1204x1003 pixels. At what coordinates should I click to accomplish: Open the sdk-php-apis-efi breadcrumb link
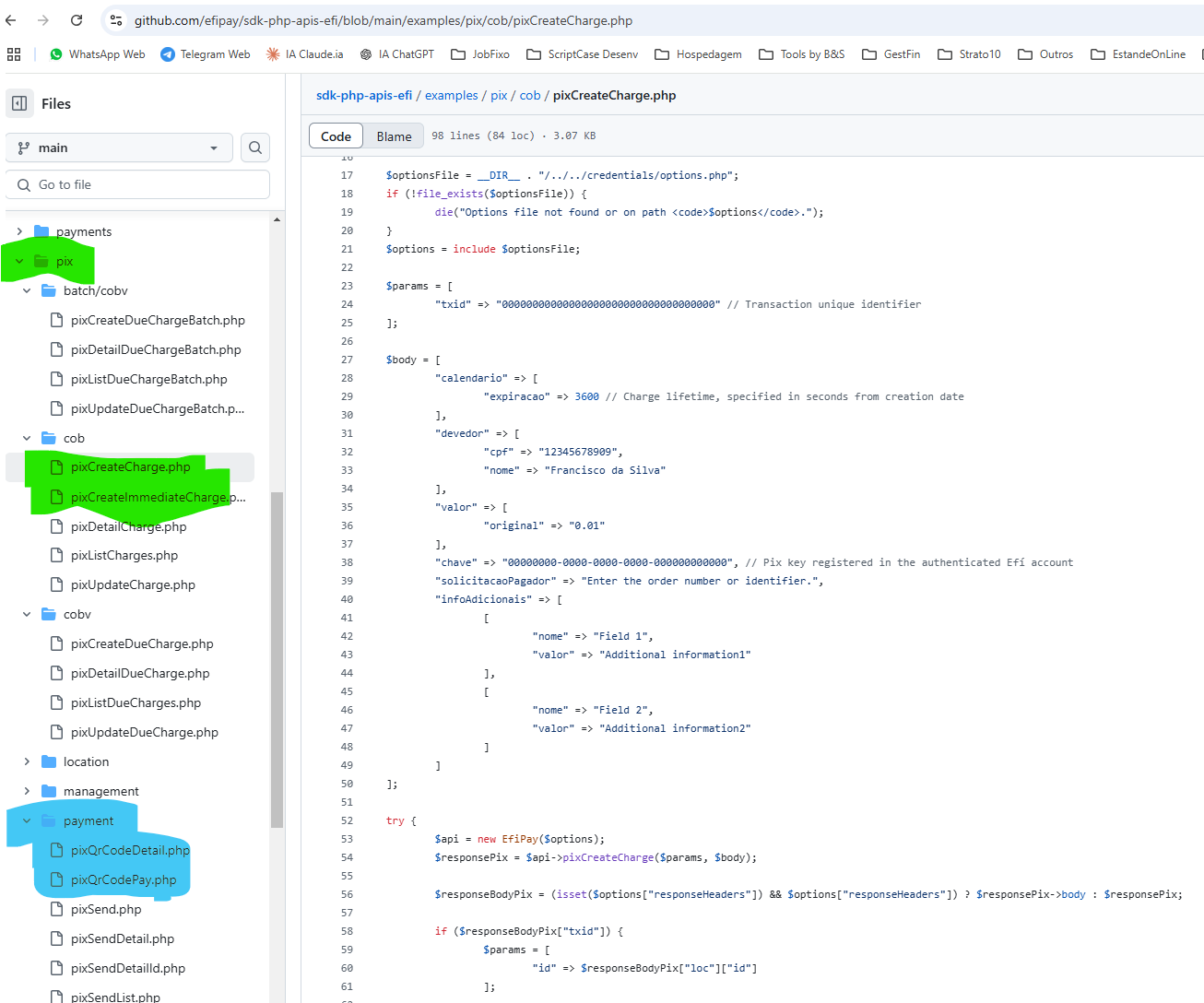pos(364,95)
